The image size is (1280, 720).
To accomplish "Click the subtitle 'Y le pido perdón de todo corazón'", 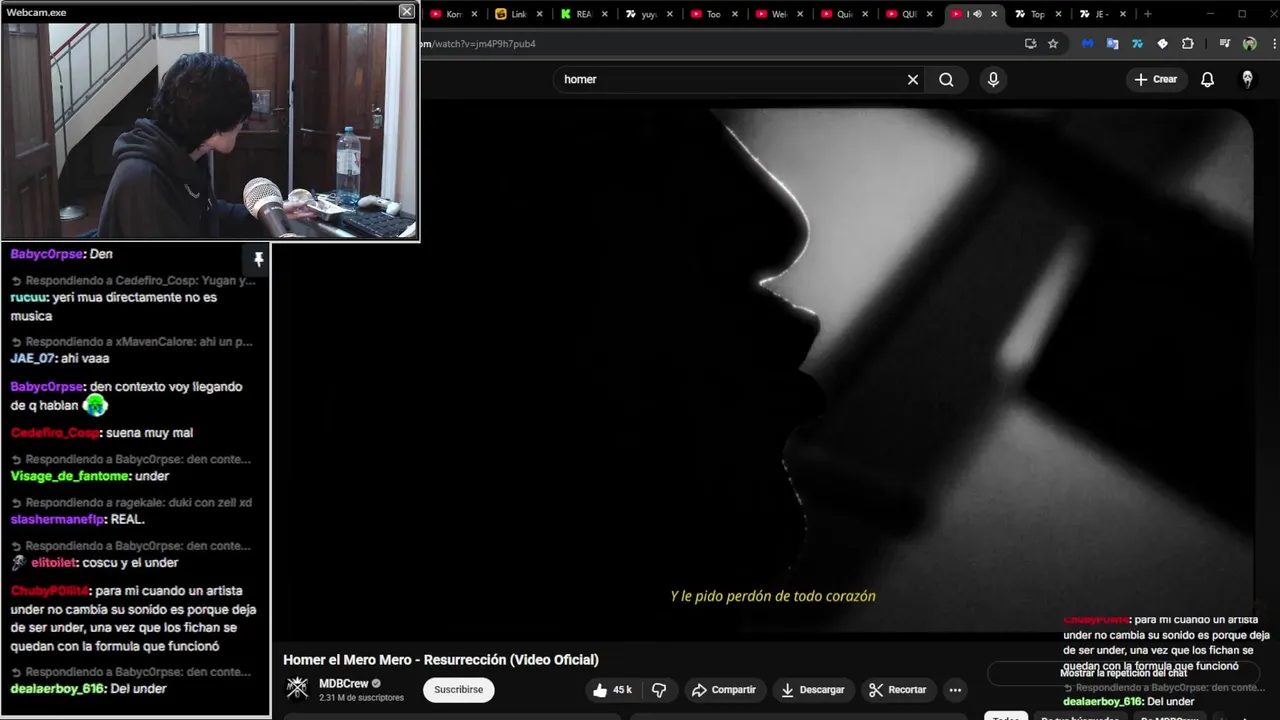I will [773, 596].
